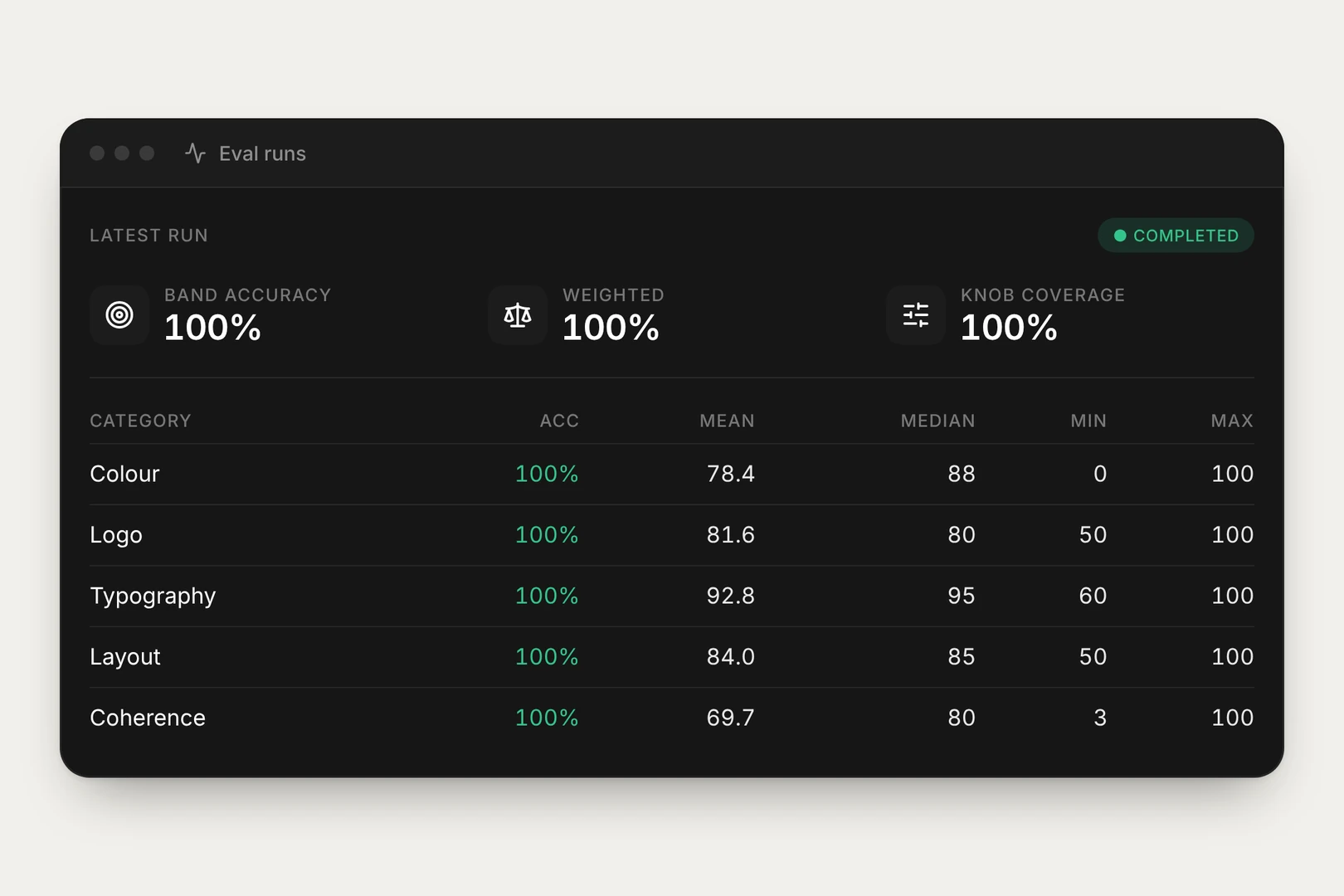Click the target icon for Band Accuracy

point(119,315)
